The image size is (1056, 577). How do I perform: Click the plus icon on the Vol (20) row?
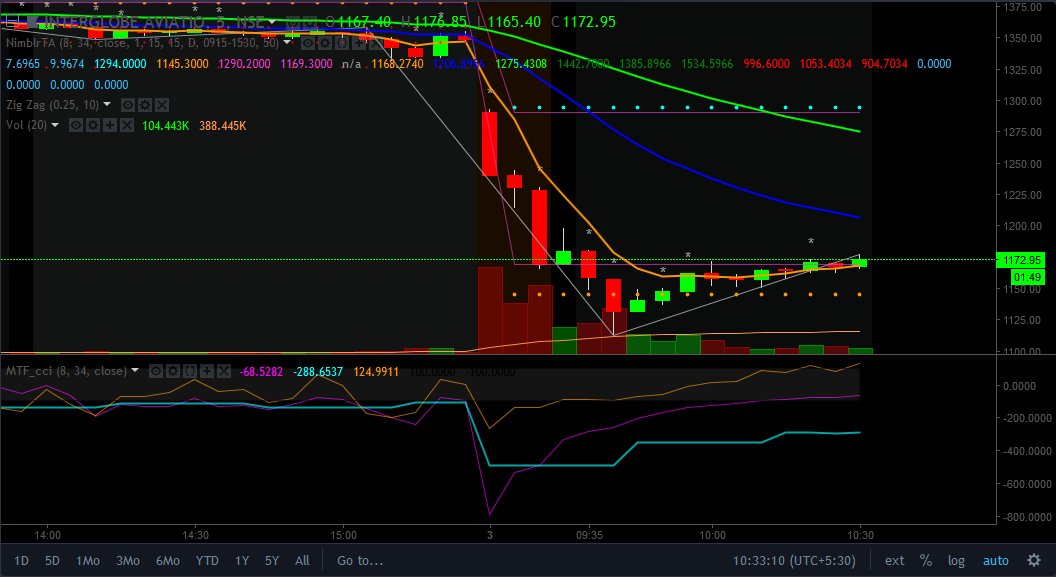click(x=110, y=125)
